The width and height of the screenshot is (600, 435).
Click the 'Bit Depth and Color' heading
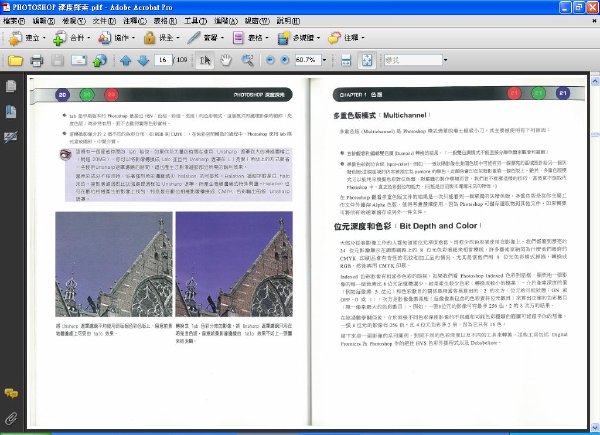[x=438, y=226]
